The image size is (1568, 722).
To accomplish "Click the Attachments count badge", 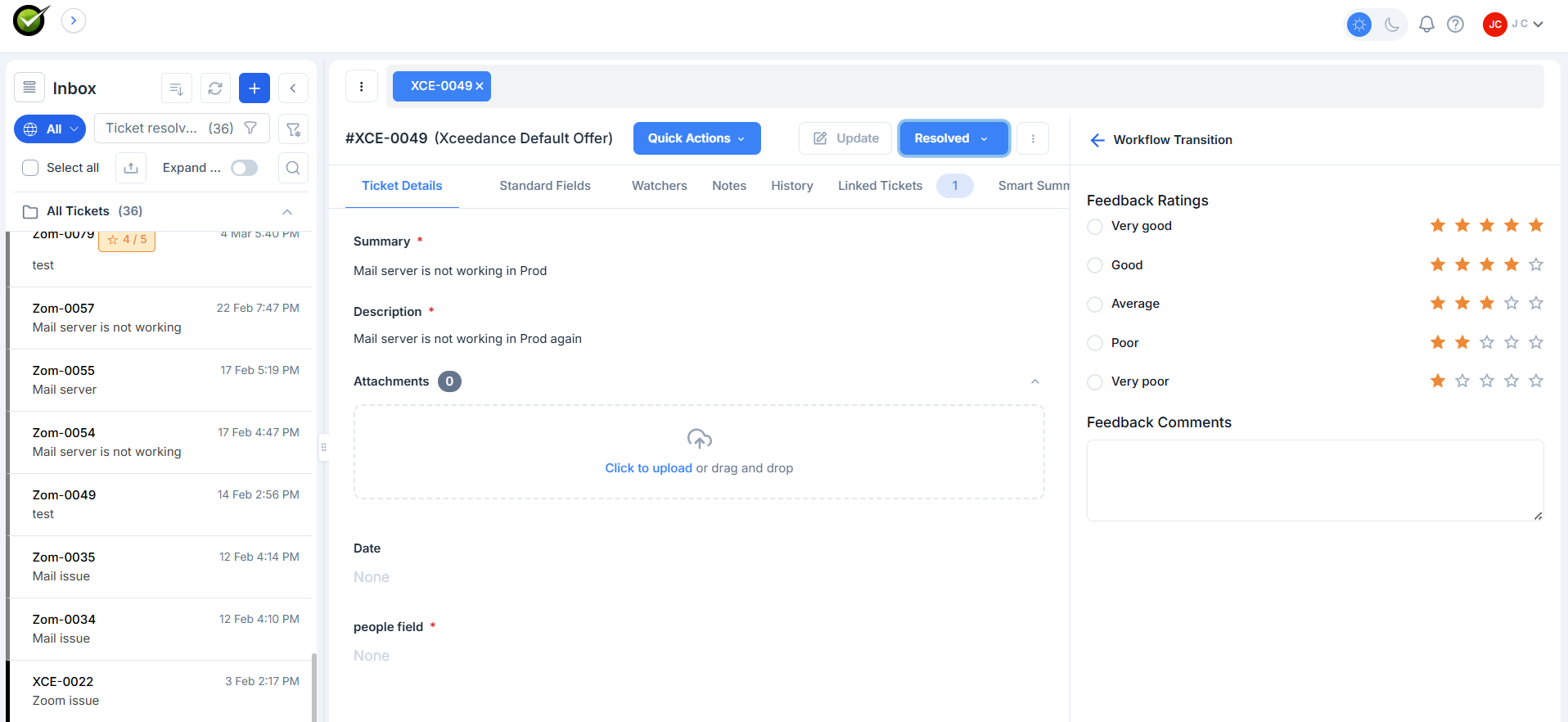I will (449, 381).
